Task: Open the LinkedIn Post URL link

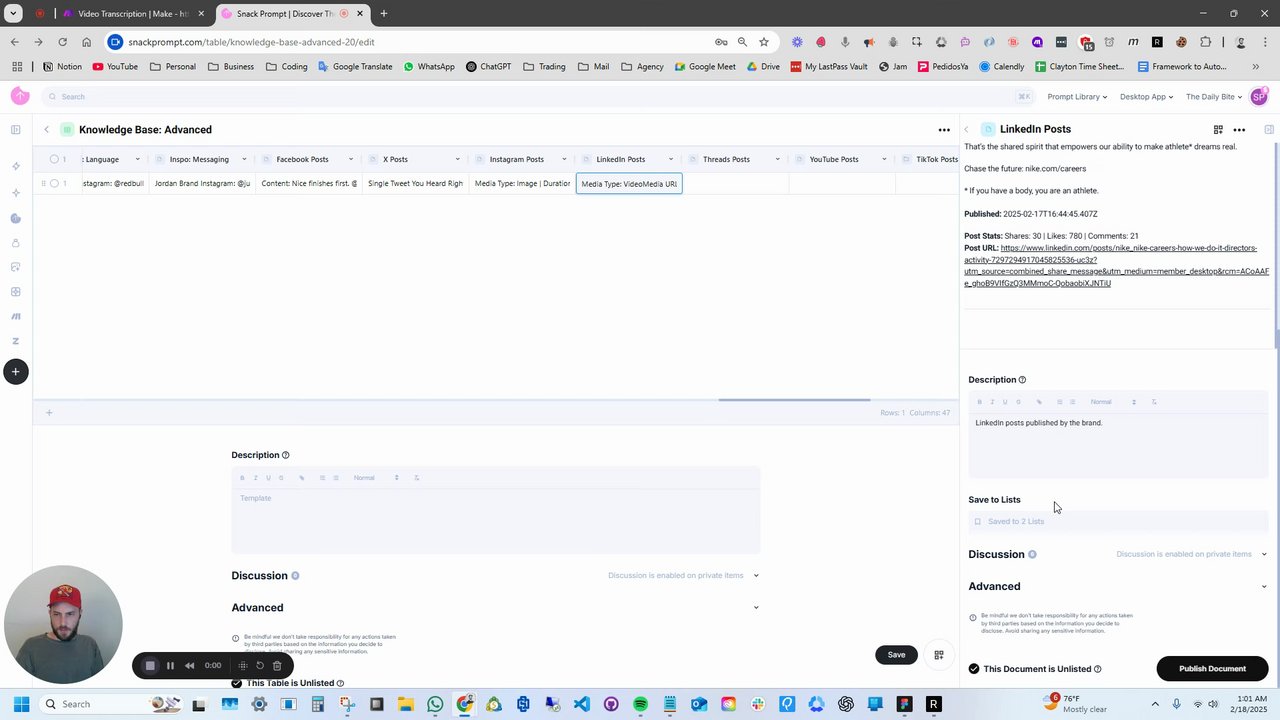Action: pyautogui.click(x=1116, y=266)
